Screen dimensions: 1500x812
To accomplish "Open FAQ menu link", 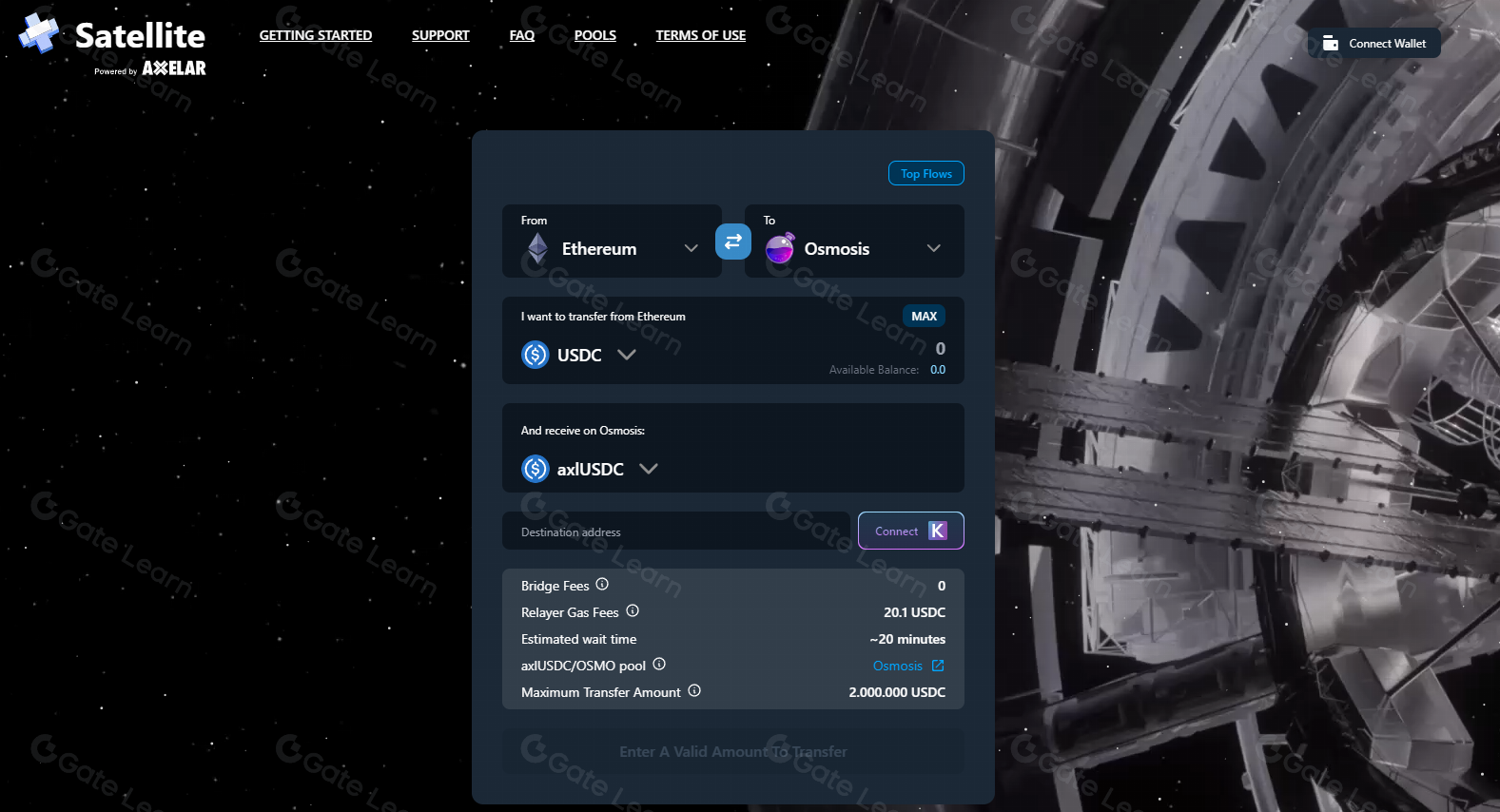I will point(522,35).
